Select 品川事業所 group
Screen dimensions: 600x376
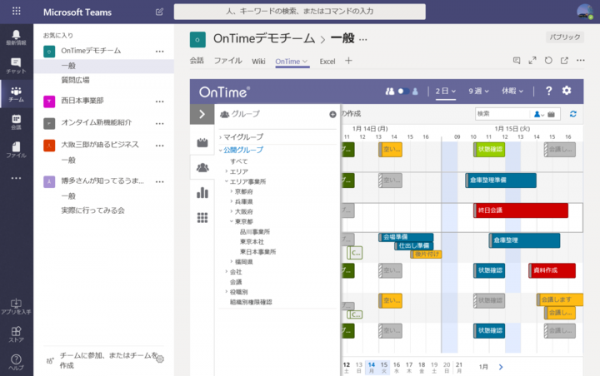point(255,232)
